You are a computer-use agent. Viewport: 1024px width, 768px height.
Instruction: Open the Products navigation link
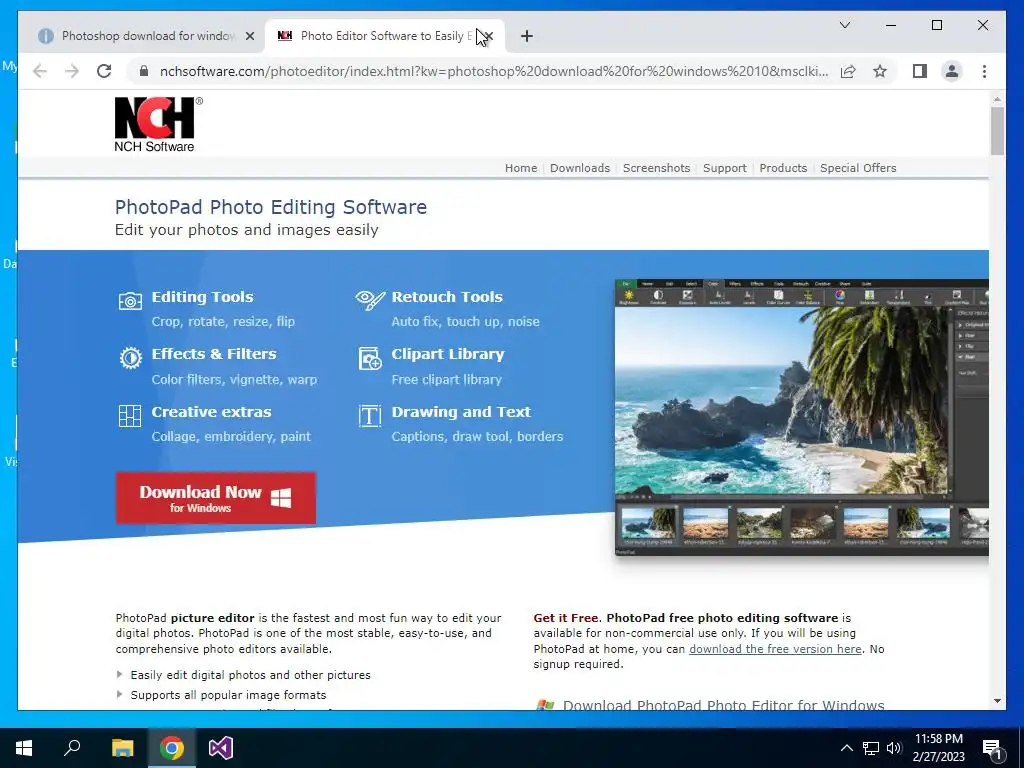click(x=783, y=168)
